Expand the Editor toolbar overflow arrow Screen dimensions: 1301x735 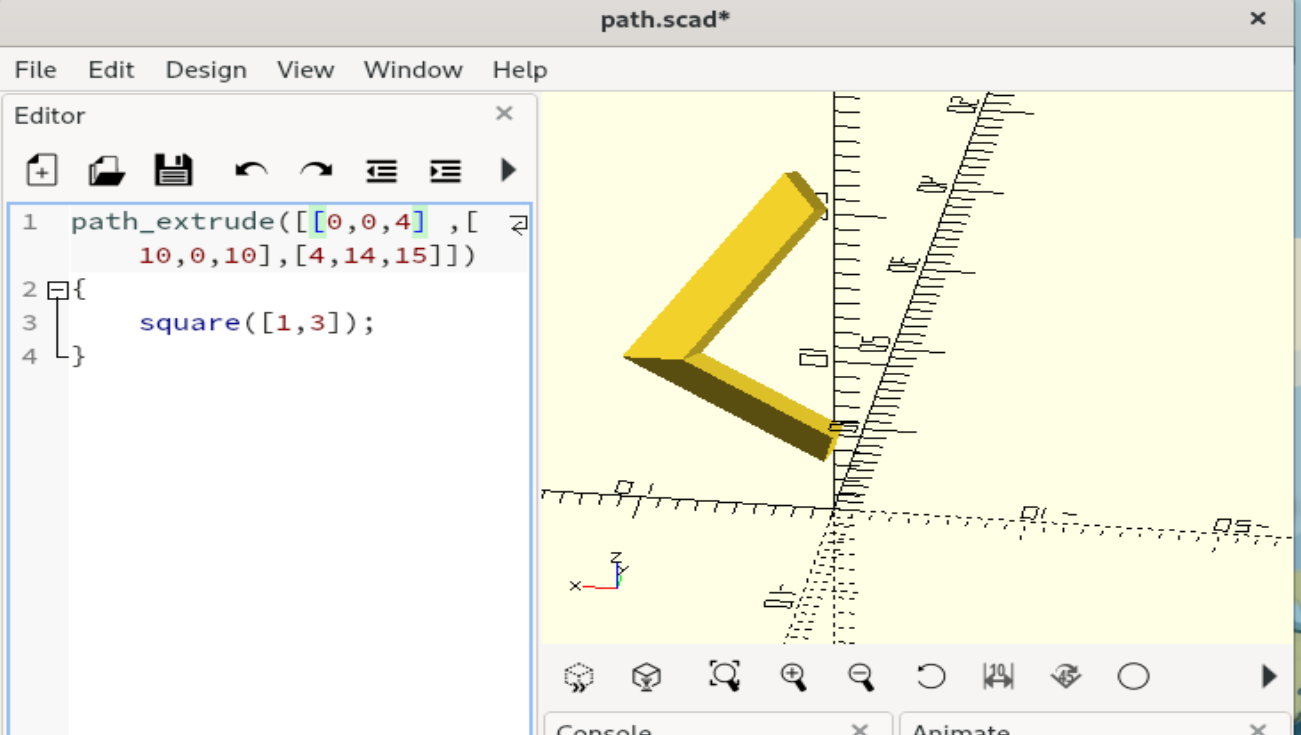click(508, 170)
